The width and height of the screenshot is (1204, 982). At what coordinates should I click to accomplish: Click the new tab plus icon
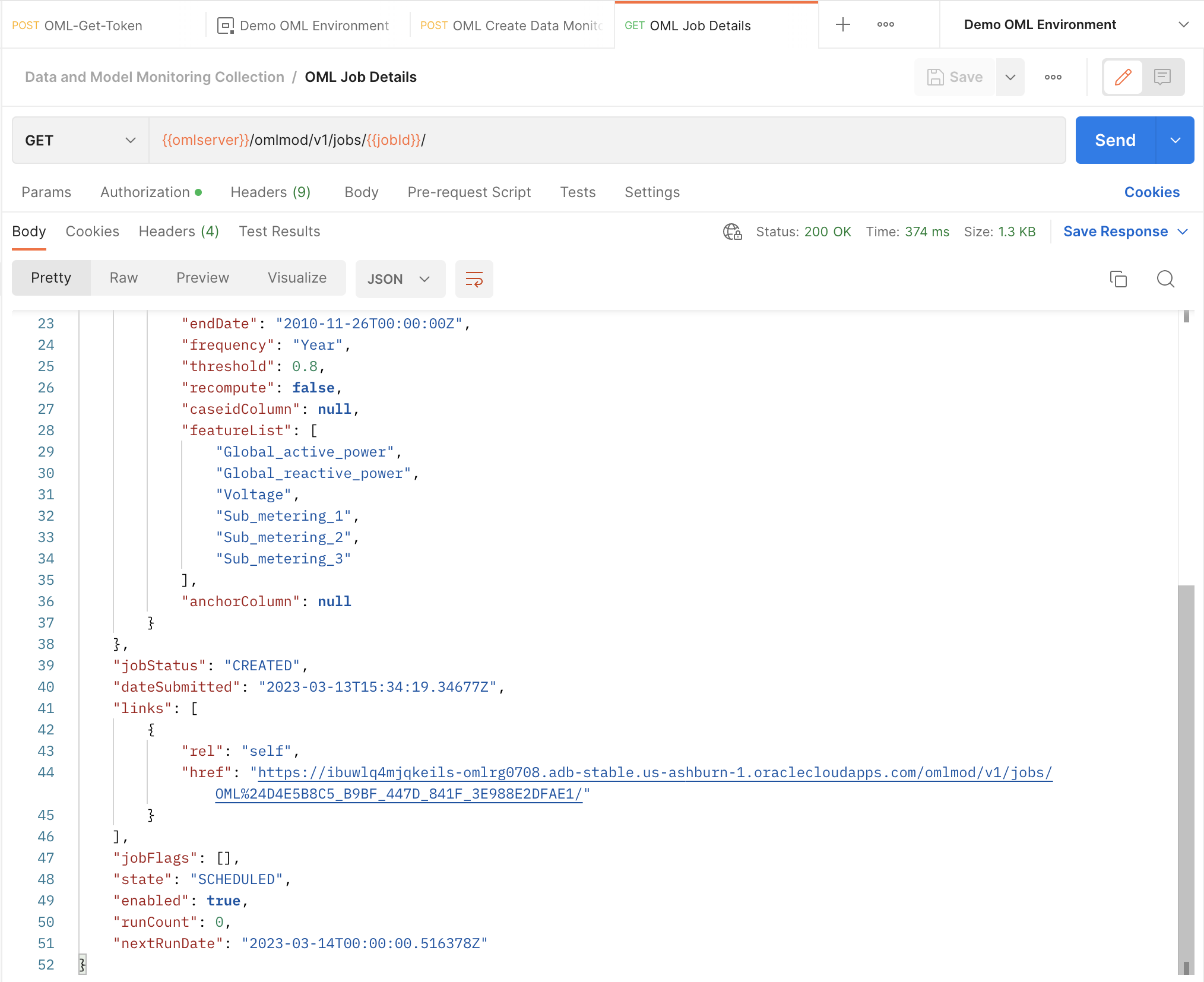(842, 24)
